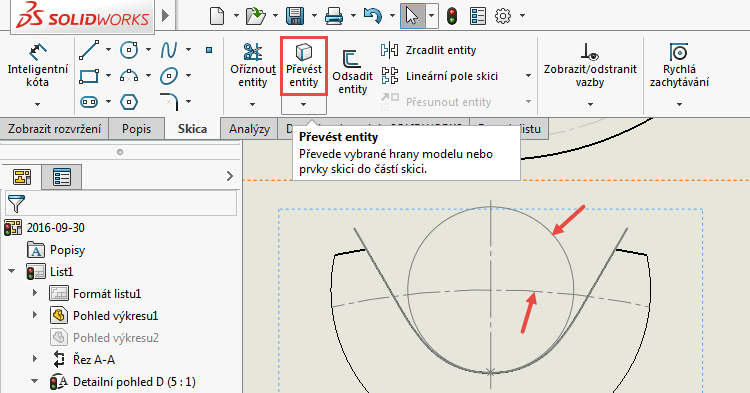Viewport: 750px width, 393px height.
Task: Select the Arc sketch tool
Action: 129,76
